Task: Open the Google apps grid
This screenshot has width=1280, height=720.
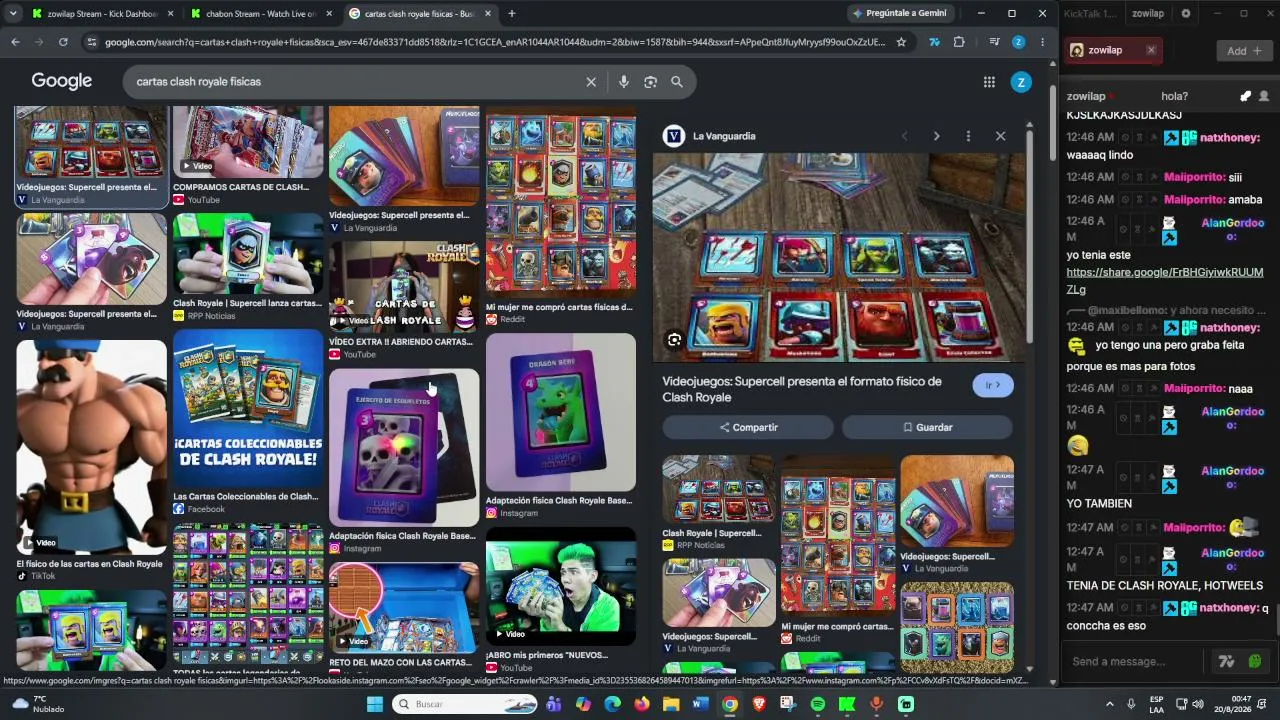Action: pyautogui.click(x=989, y=82)
